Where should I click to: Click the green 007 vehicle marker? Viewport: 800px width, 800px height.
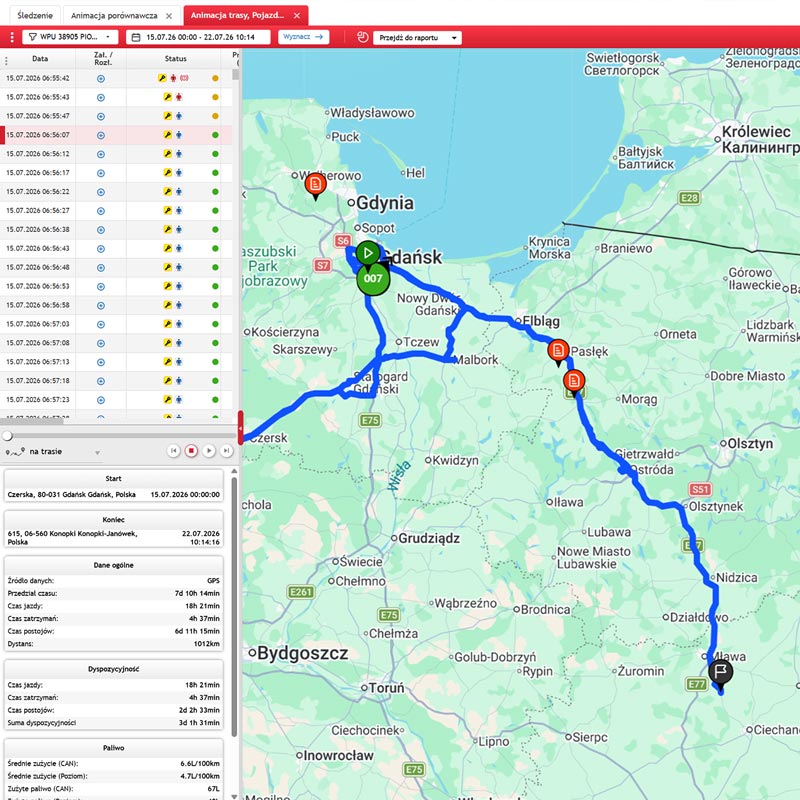point(373,279)
